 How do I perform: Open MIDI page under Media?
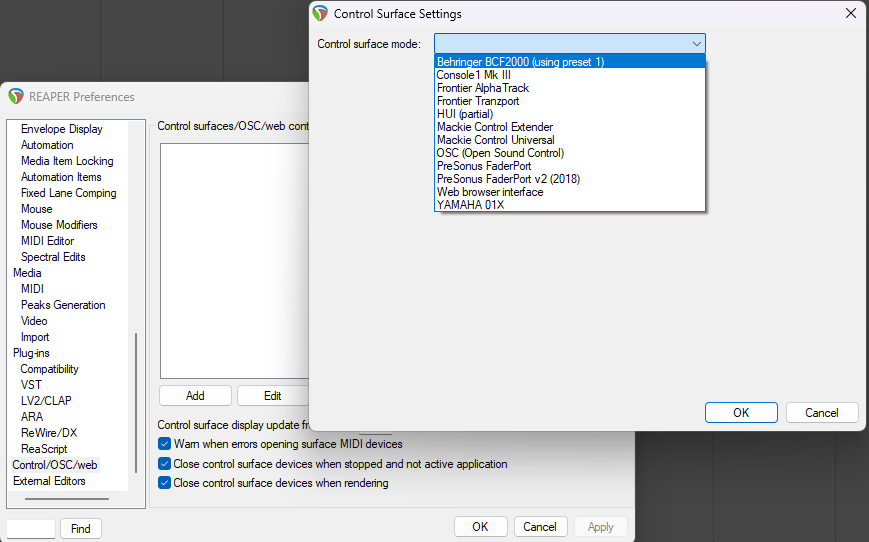[x=32, y=289]
